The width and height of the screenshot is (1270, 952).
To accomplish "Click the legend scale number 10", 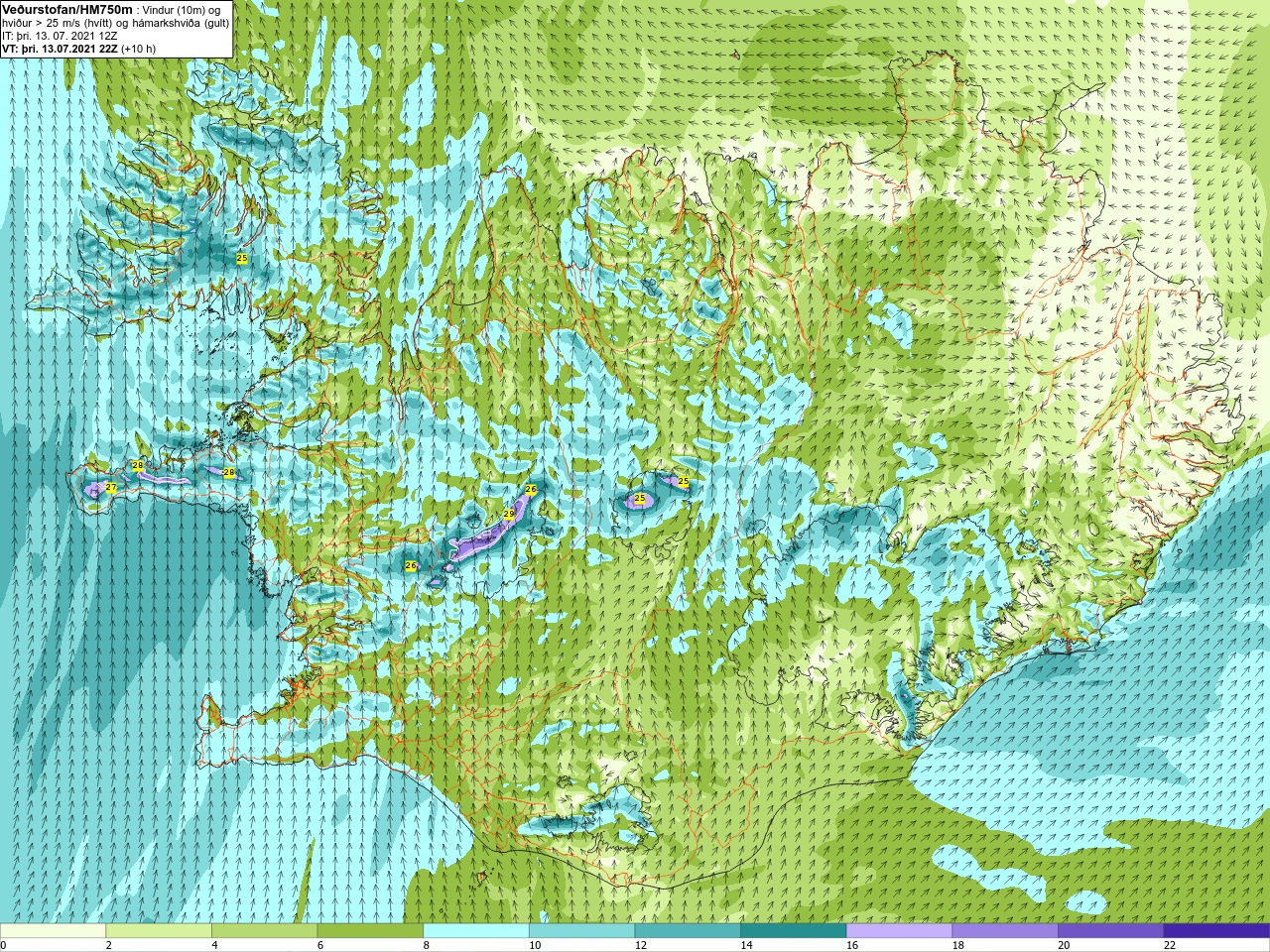I will (535, 945).
